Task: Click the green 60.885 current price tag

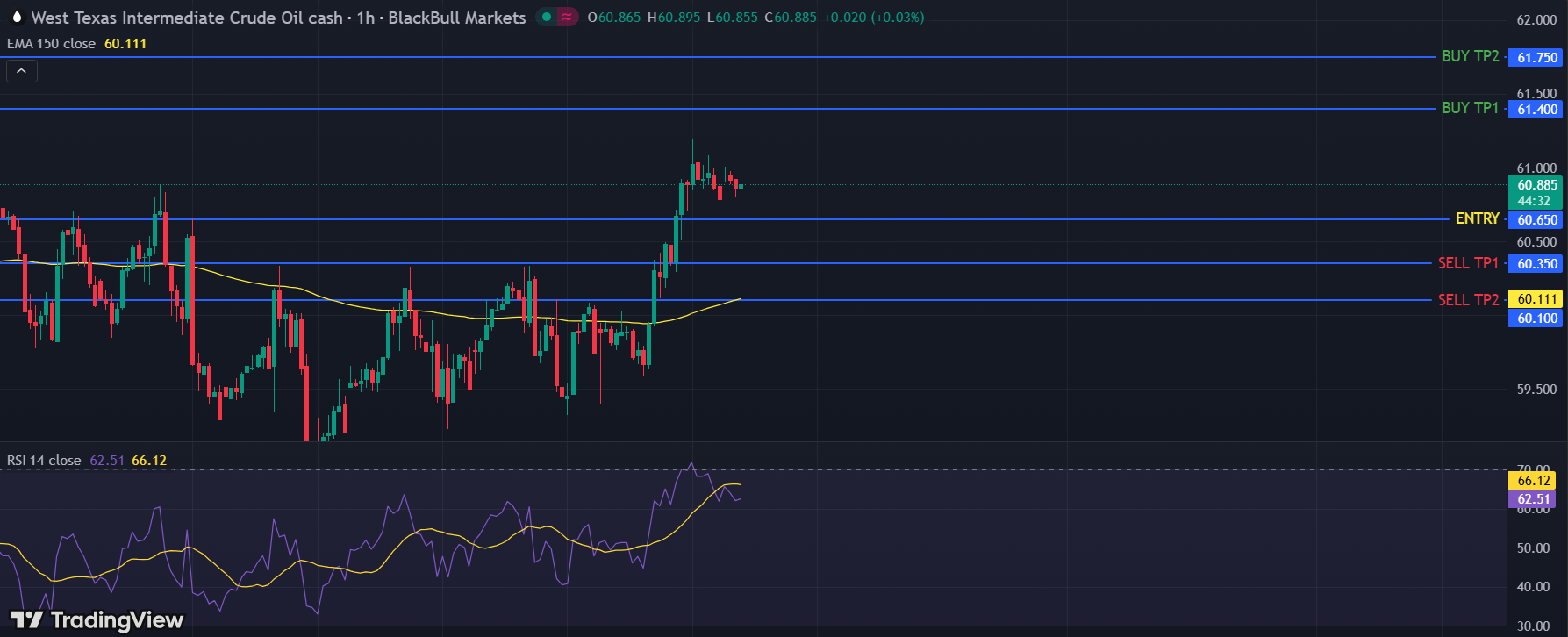Action: 1537,185
